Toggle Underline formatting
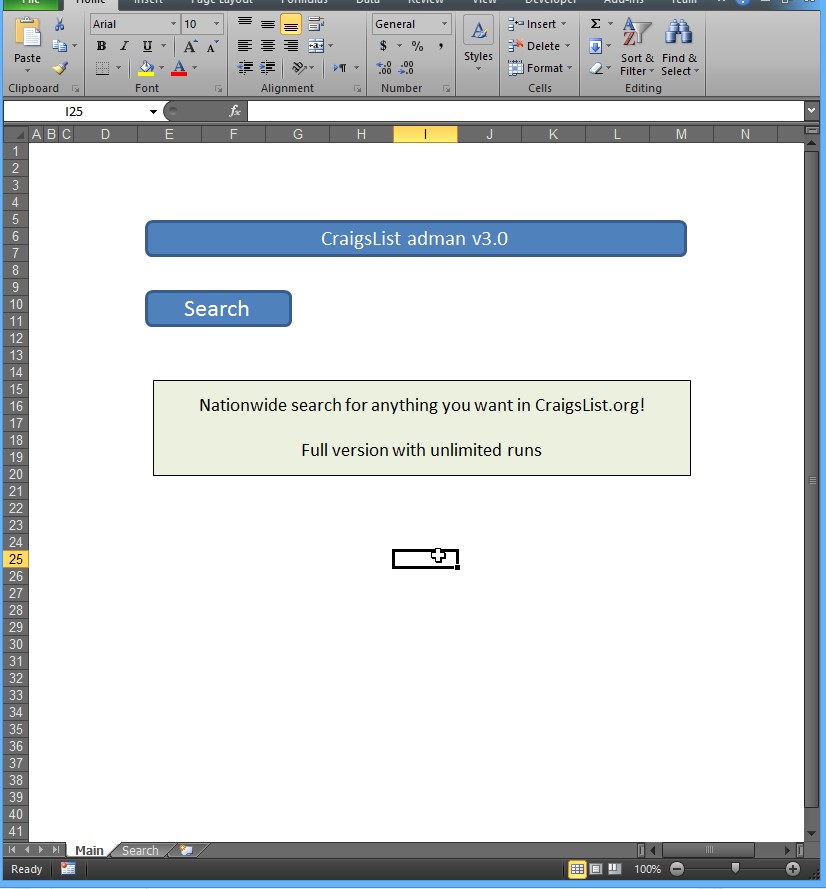The image size is (826, 889). 147,46
